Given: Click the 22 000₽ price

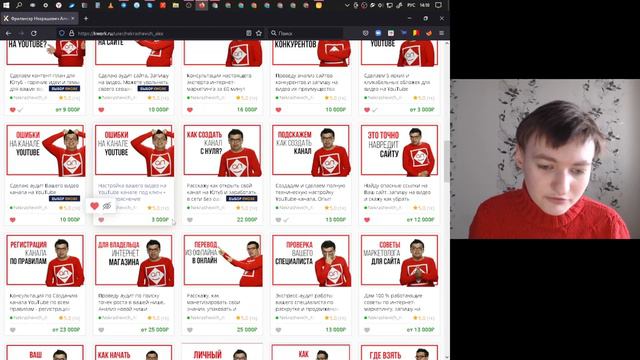Looking at the screenshot, I should (x=247, y=220).
